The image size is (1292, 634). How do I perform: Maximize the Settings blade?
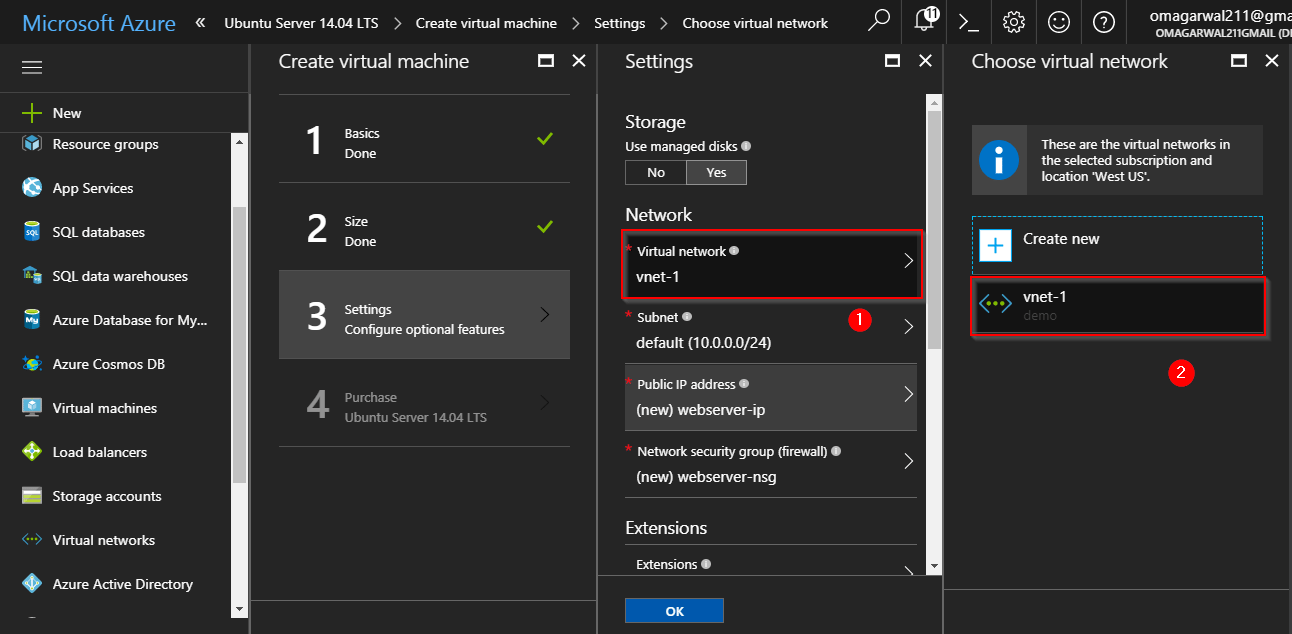[893, 61]
